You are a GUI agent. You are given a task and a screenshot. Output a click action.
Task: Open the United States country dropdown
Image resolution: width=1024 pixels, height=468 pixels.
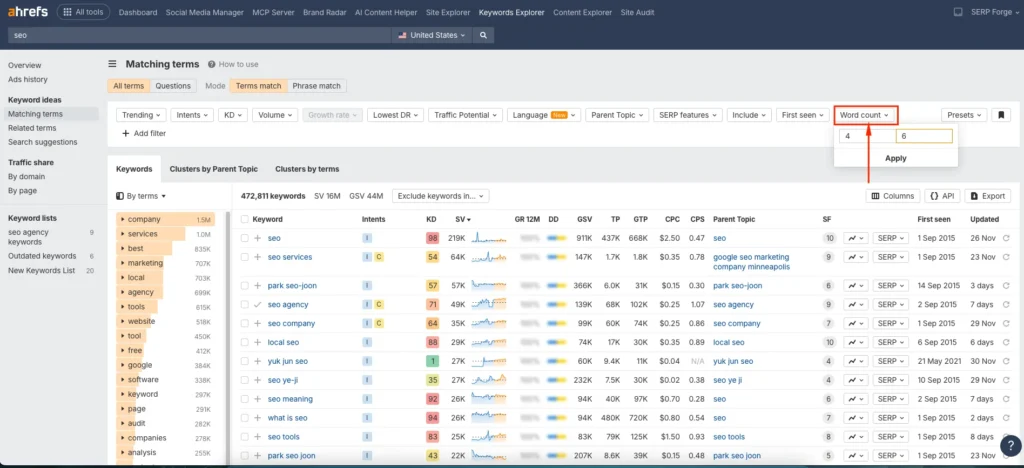[x=432, y=35]
